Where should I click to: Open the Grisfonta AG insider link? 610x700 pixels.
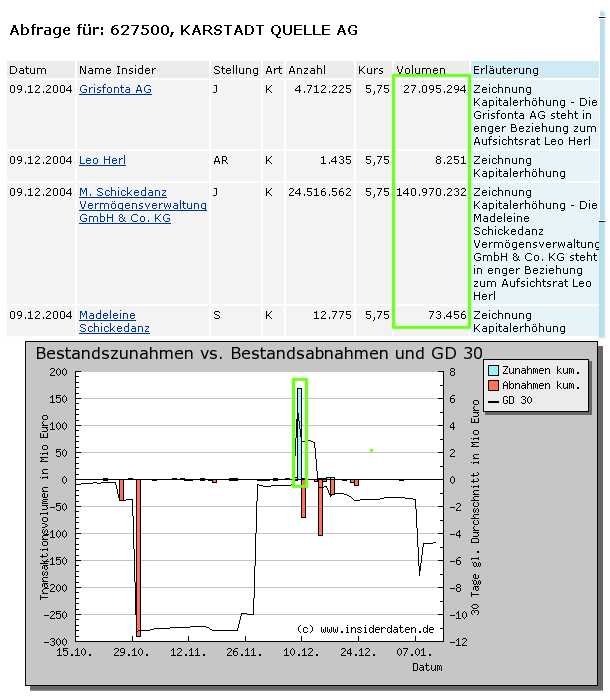[115, 89]
